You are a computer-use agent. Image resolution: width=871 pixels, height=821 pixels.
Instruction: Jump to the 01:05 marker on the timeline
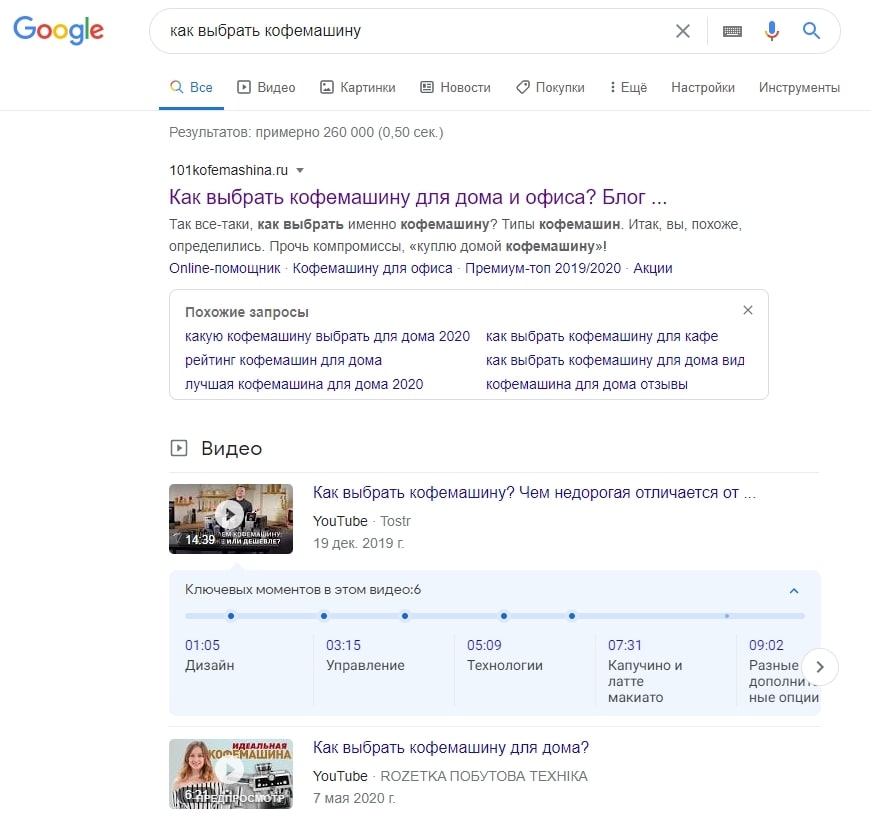coord(231,616)
